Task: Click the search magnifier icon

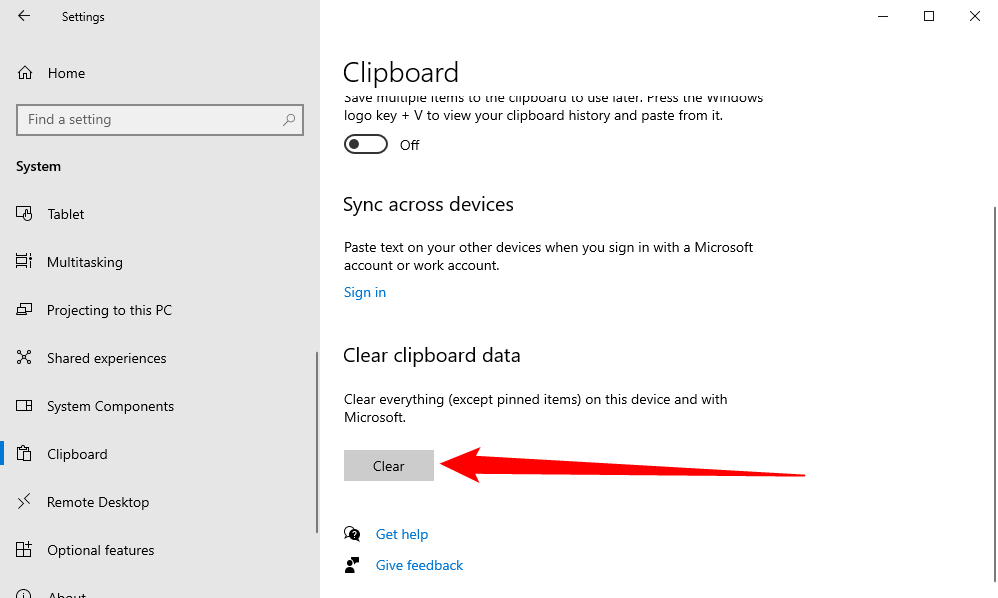Action: point(289,120)
